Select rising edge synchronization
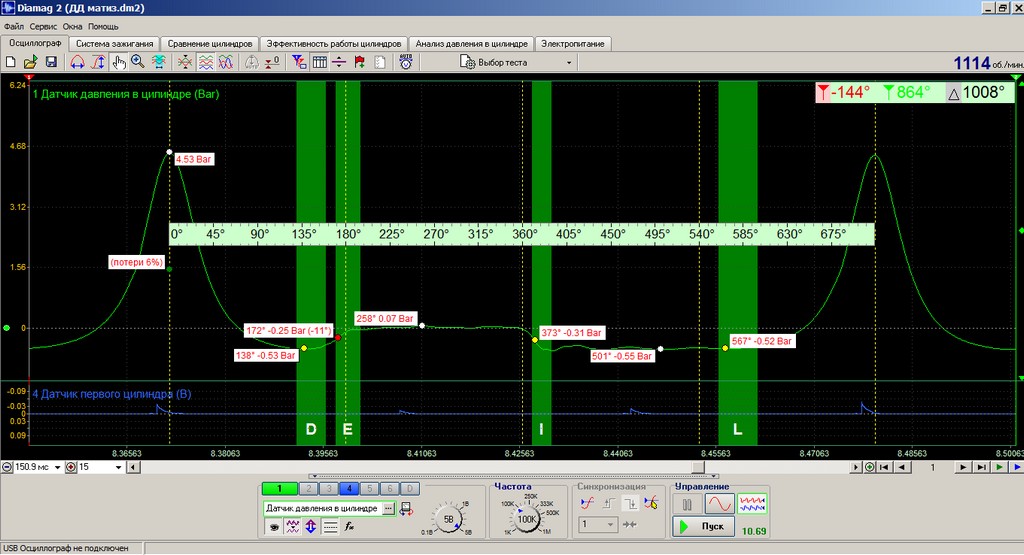The image size is (1024, 555). pyautogui.click(x=609, y=503)
